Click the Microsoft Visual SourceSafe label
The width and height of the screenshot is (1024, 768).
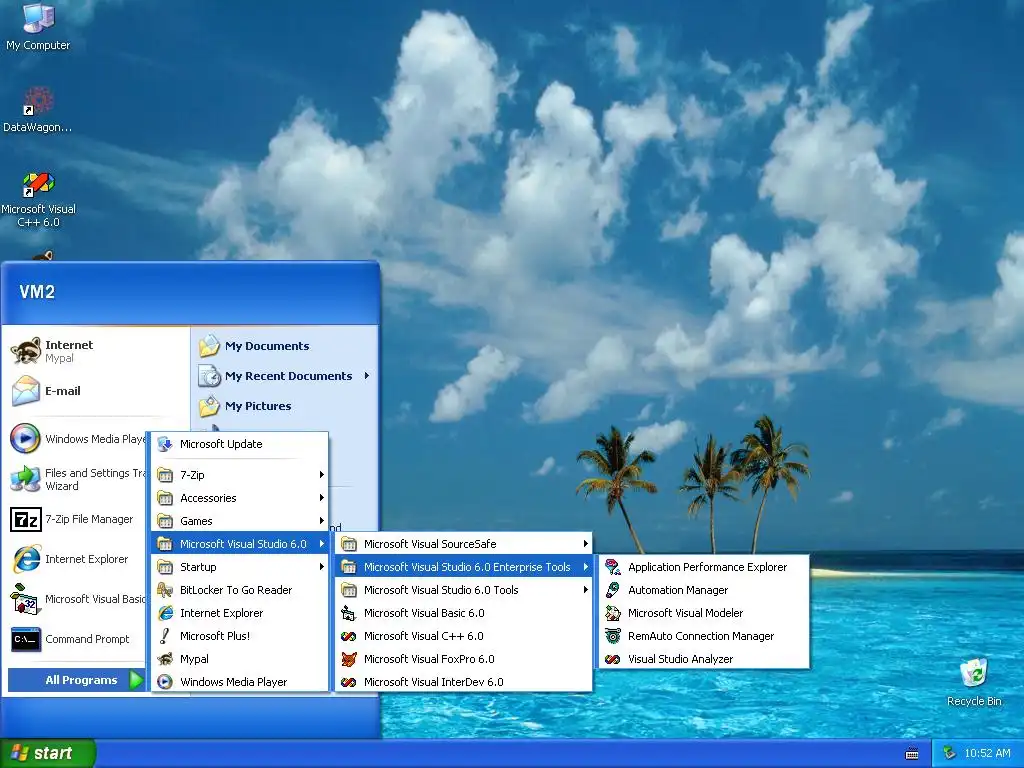430,544
